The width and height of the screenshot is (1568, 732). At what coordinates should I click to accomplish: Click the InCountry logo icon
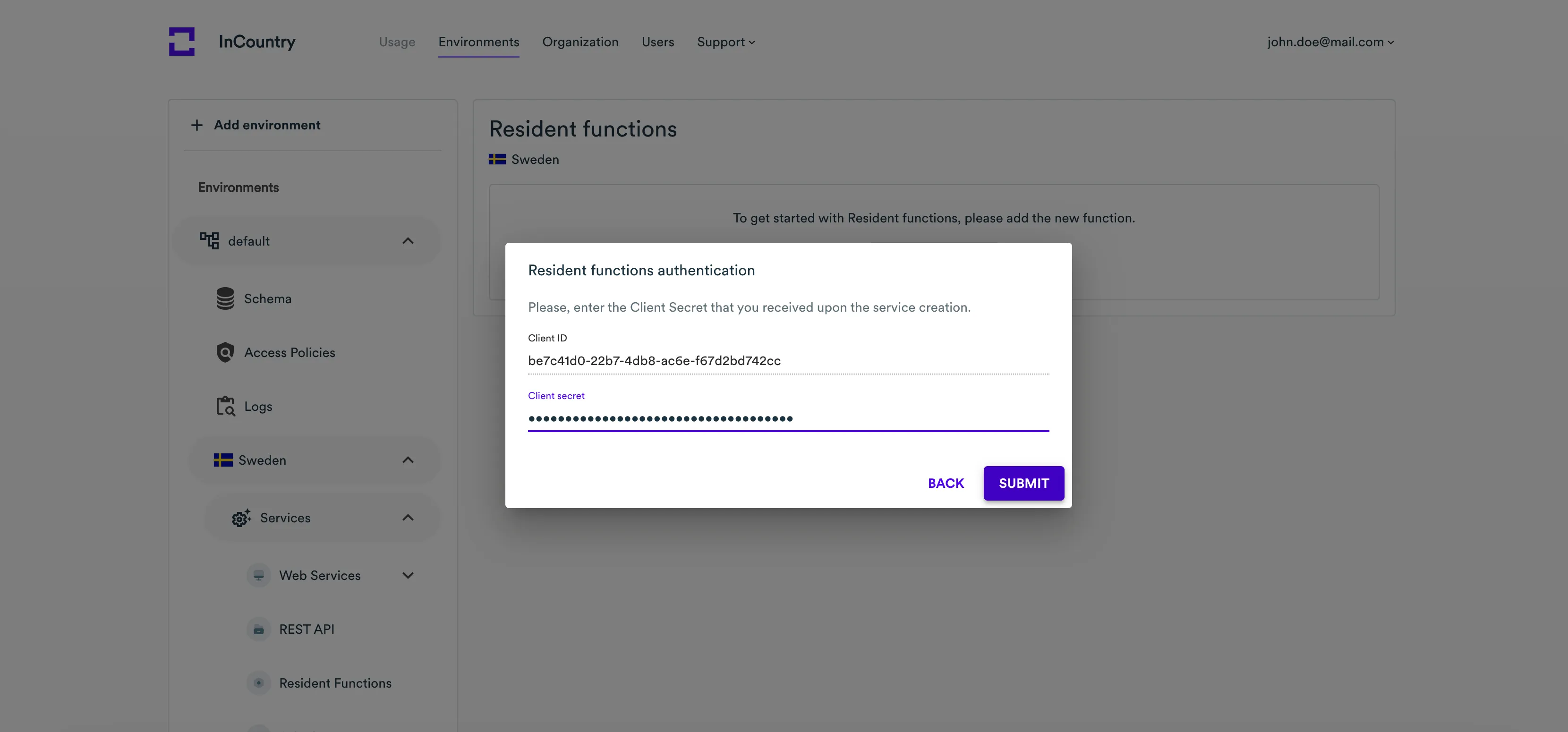(181, 42)
